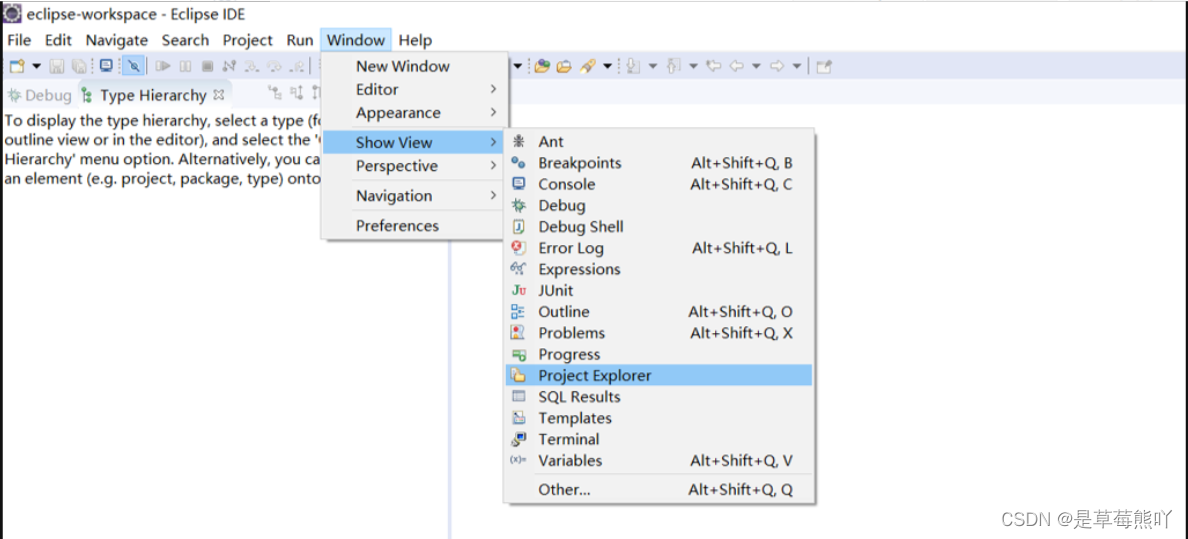Choose New Window from the Window menu

coord(414,67)
